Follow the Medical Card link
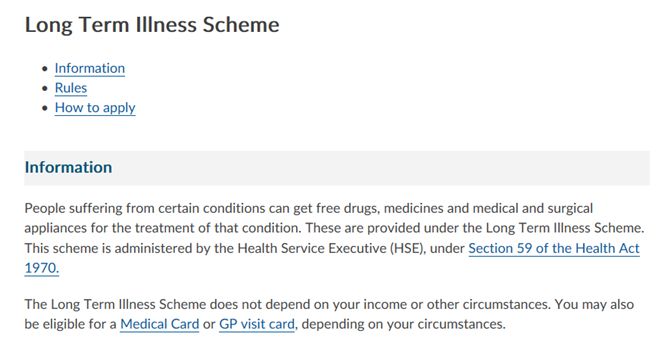The width and height of the screenshot is (670, 361). 159,324
